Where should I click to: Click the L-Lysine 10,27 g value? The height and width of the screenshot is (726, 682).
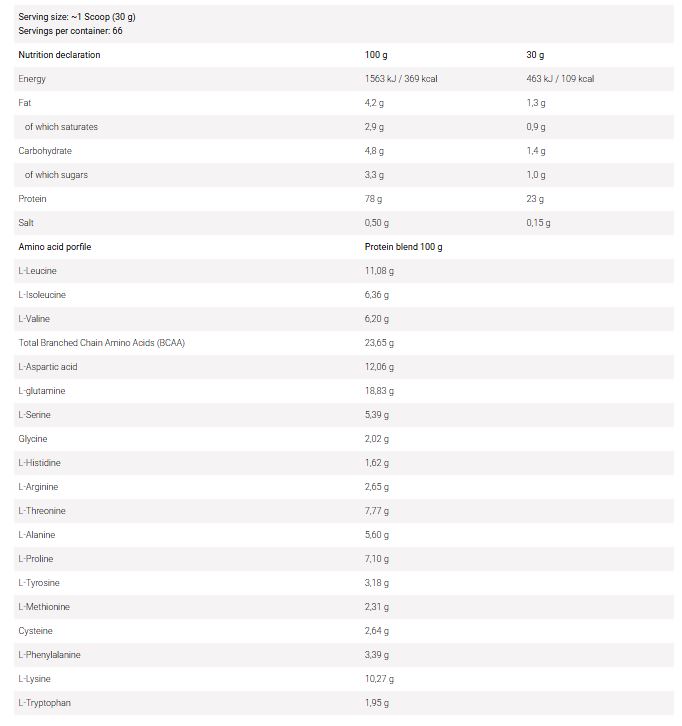point(379,679)
